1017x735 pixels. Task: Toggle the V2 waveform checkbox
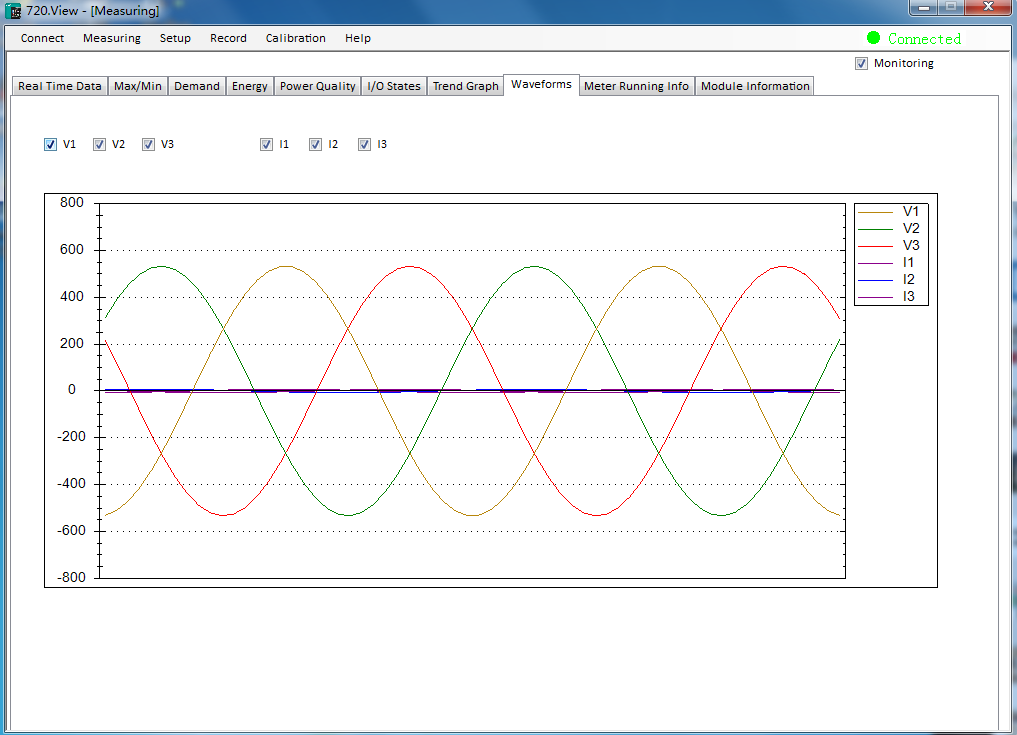click(x=100, y=144)
